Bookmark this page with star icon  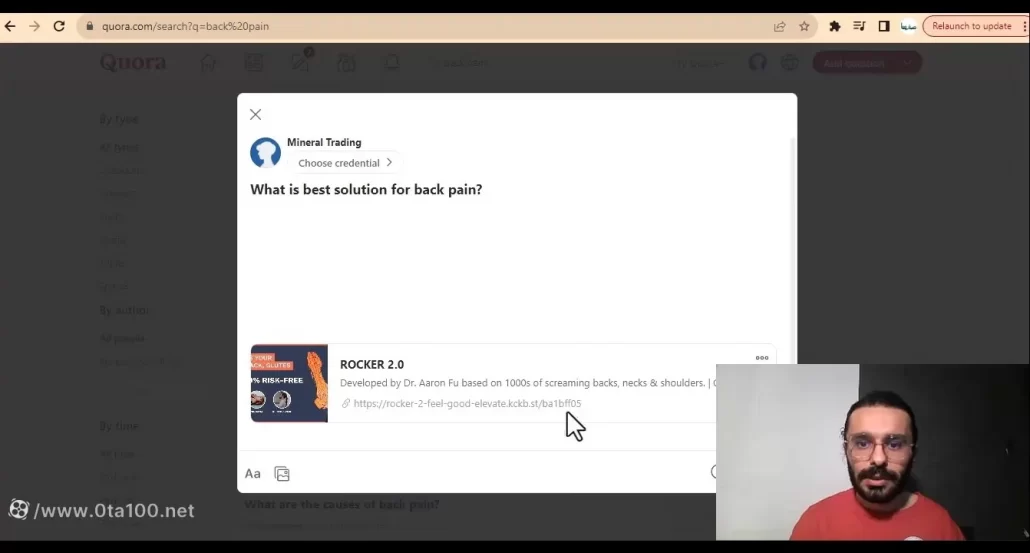click(x=804, y=26)
